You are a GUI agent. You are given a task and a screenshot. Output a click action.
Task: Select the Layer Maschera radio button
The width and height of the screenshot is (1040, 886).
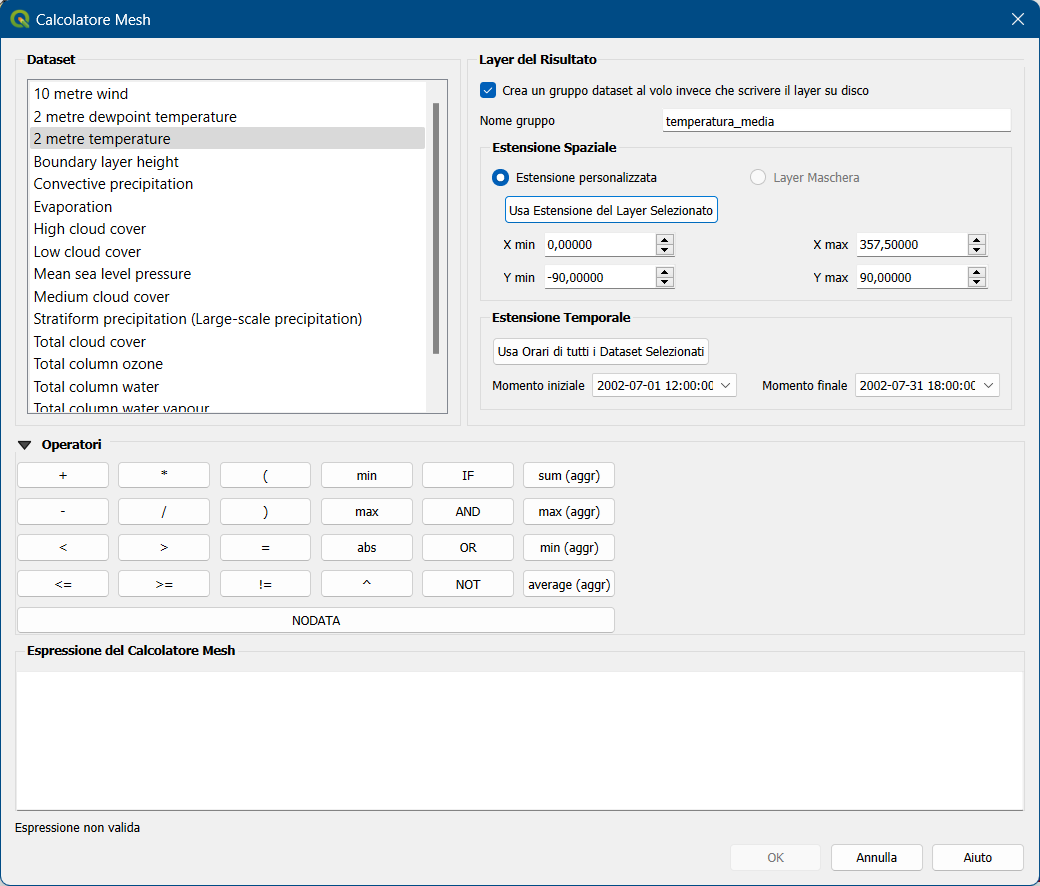coord(757,178)
